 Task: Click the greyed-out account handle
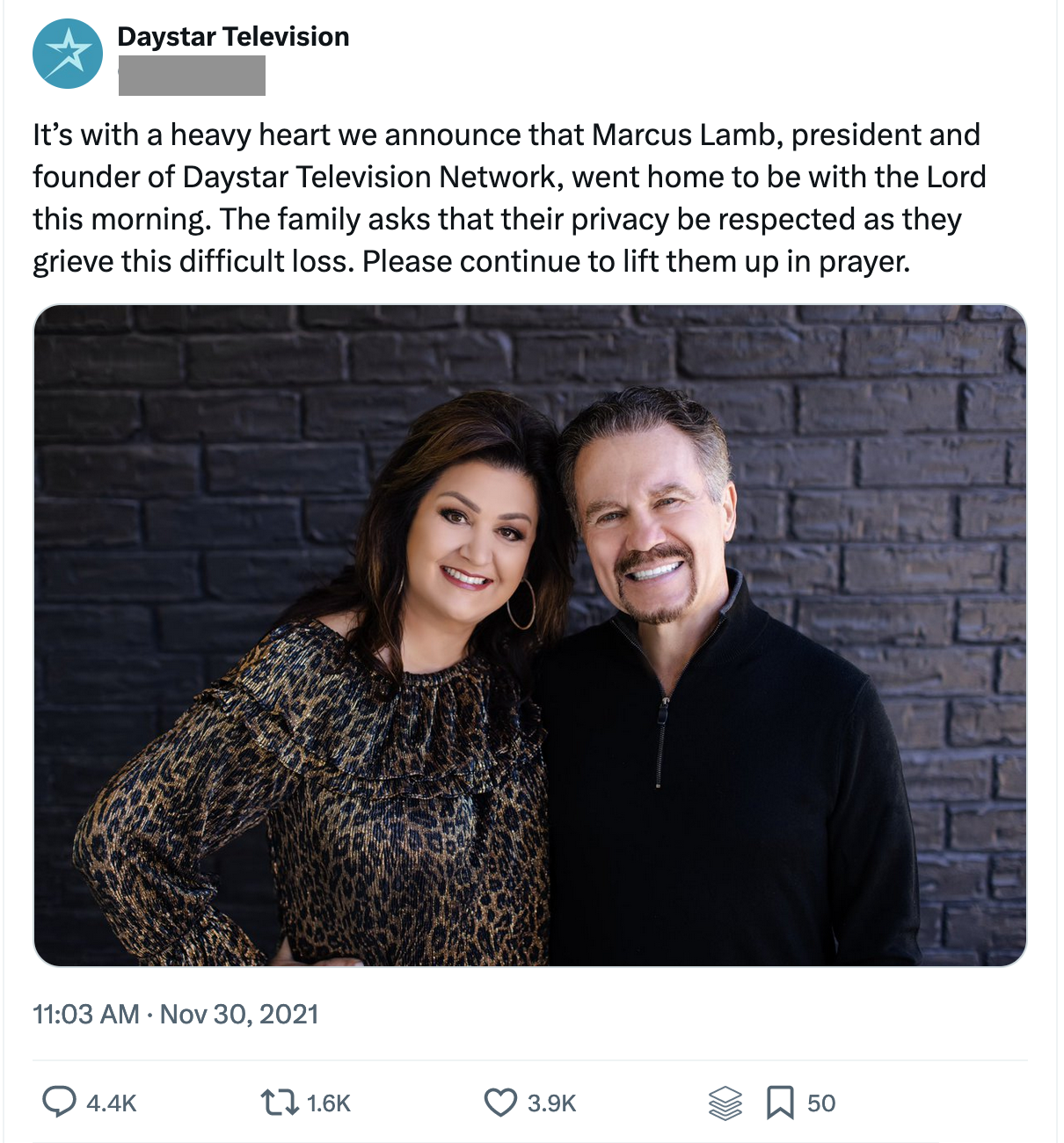tap(192, 76)
